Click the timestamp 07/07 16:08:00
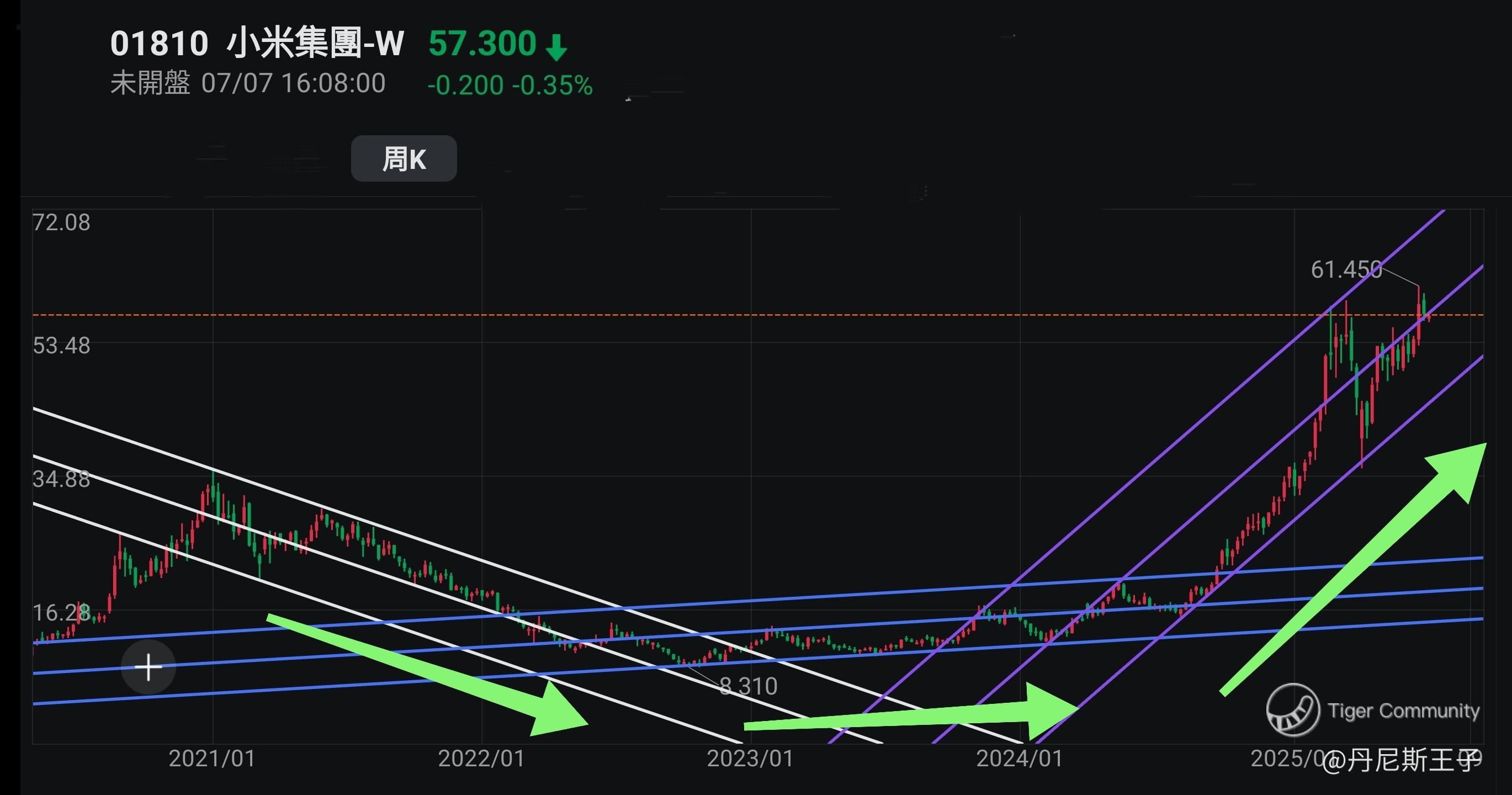 [x=294, y=83]
